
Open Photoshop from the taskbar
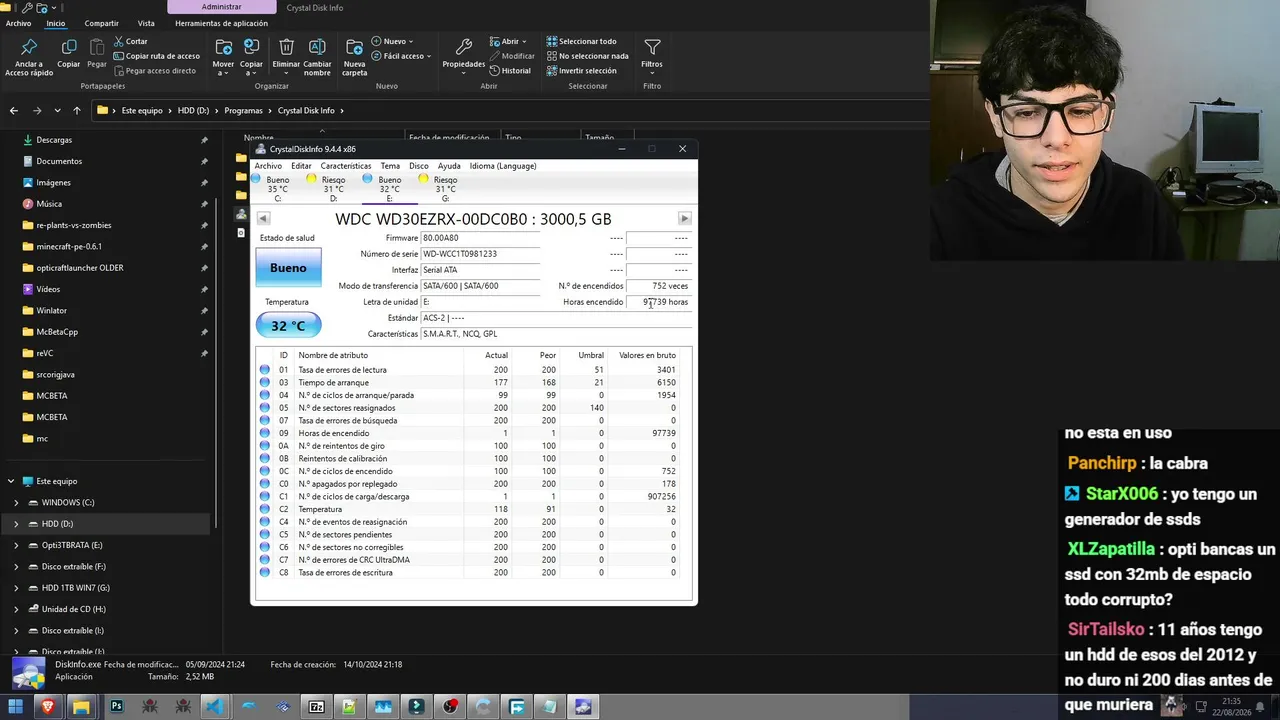coord(116,707)
